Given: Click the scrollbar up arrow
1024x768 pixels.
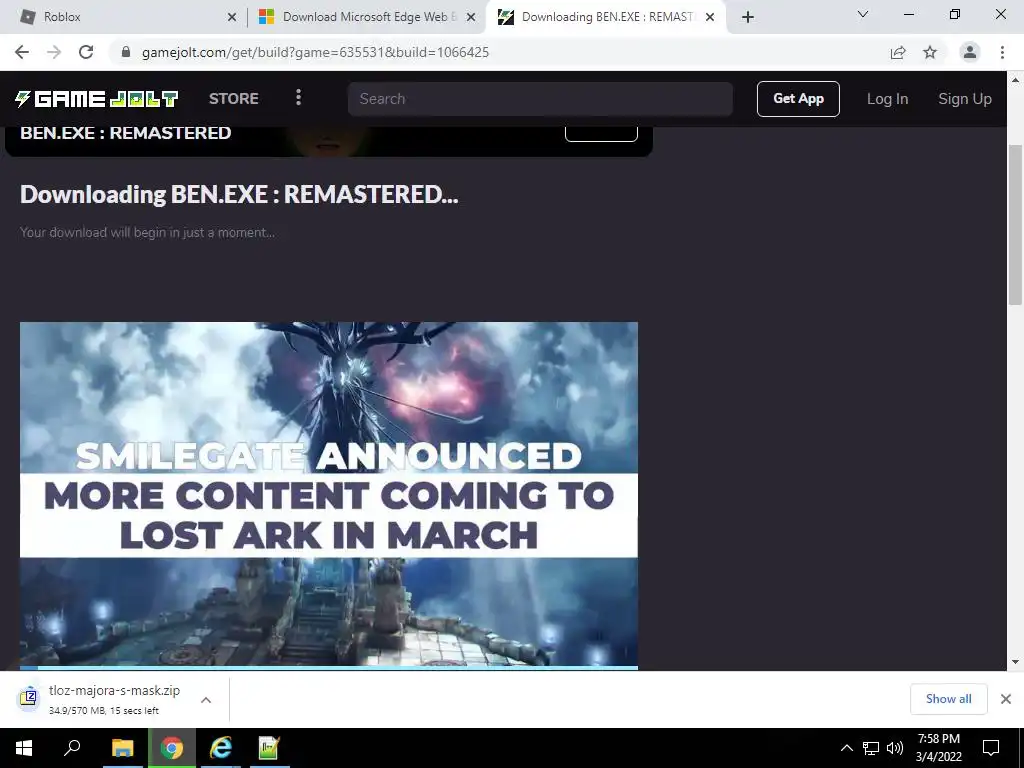Looking at the screenshot, I should (x=1015, y=80).
